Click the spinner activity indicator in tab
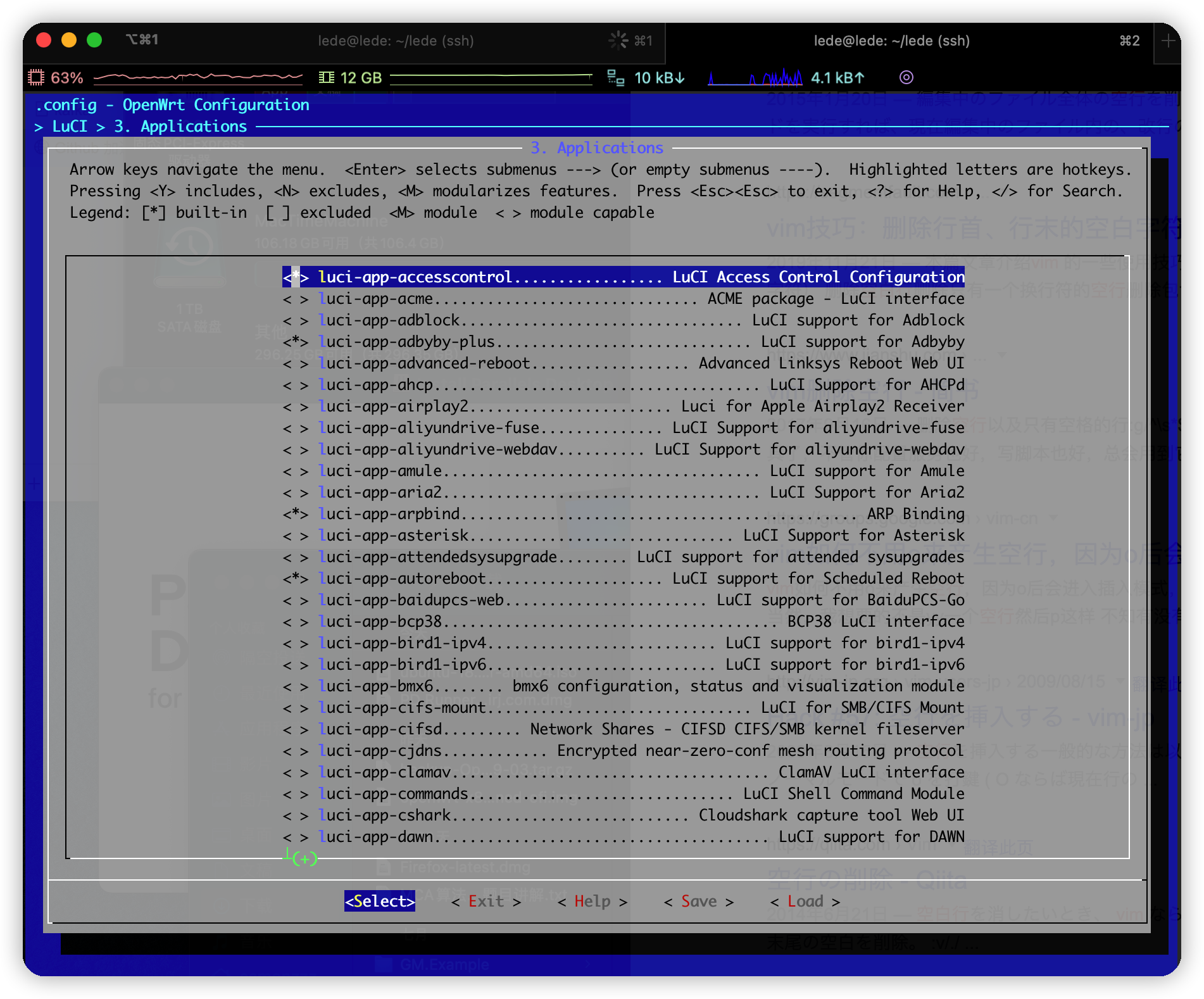 click(x=618, y=41)
